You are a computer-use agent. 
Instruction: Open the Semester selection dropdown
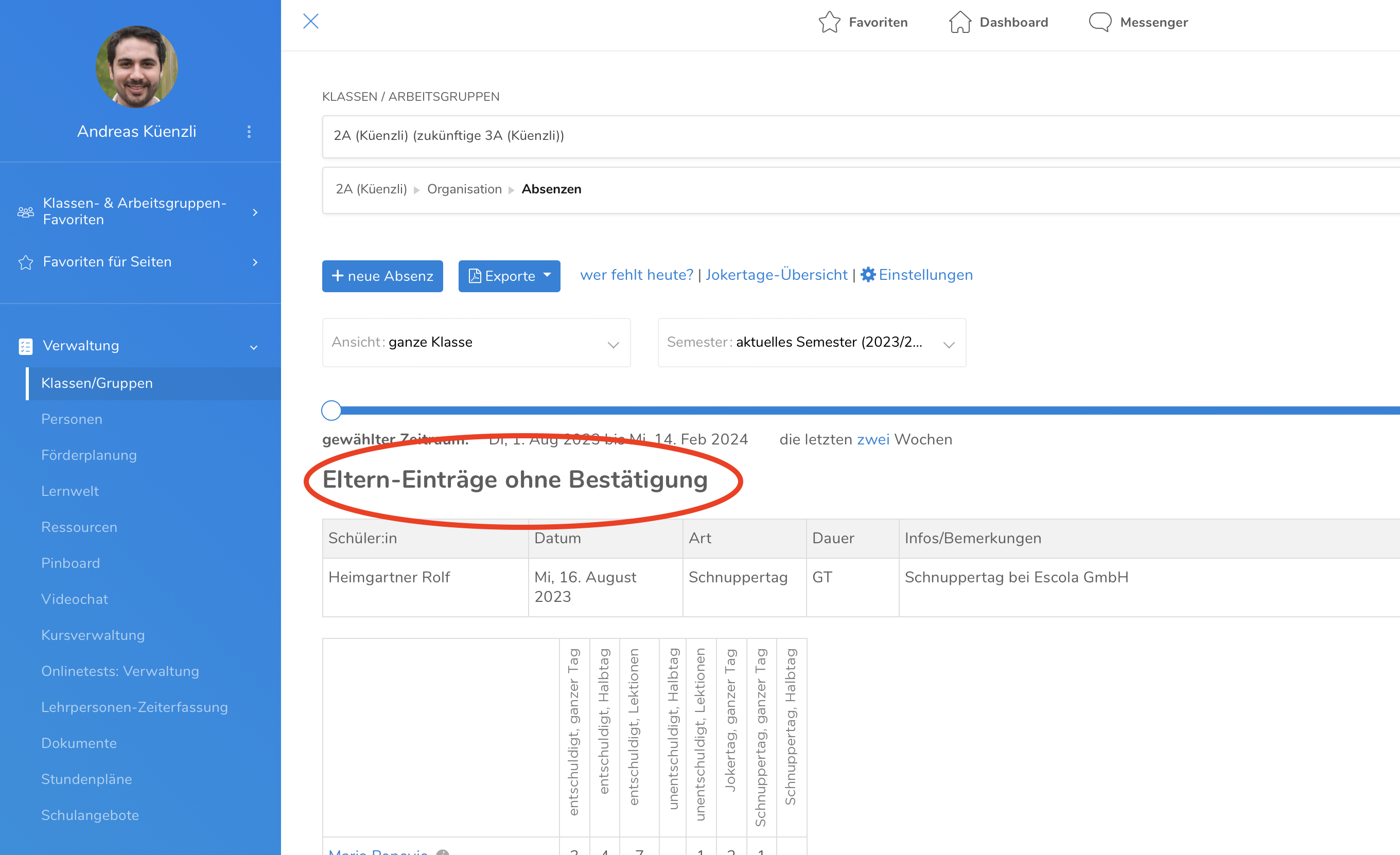(x=812, y=342)
